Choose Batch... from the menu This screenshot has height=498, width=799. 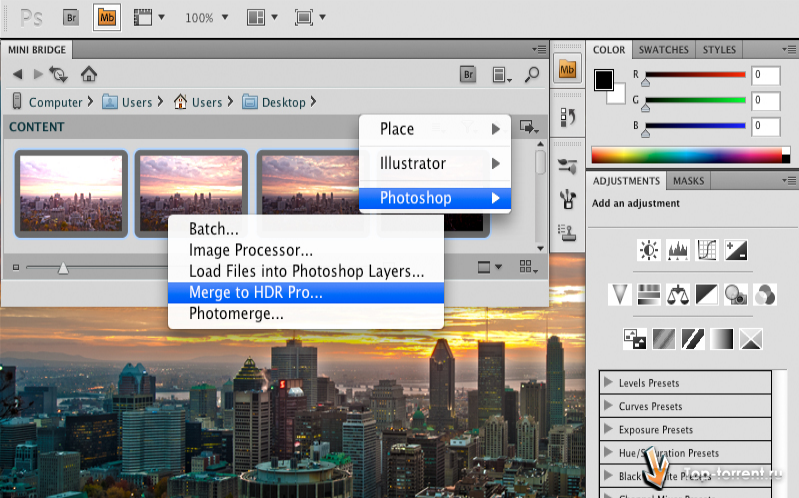[306, 229]
